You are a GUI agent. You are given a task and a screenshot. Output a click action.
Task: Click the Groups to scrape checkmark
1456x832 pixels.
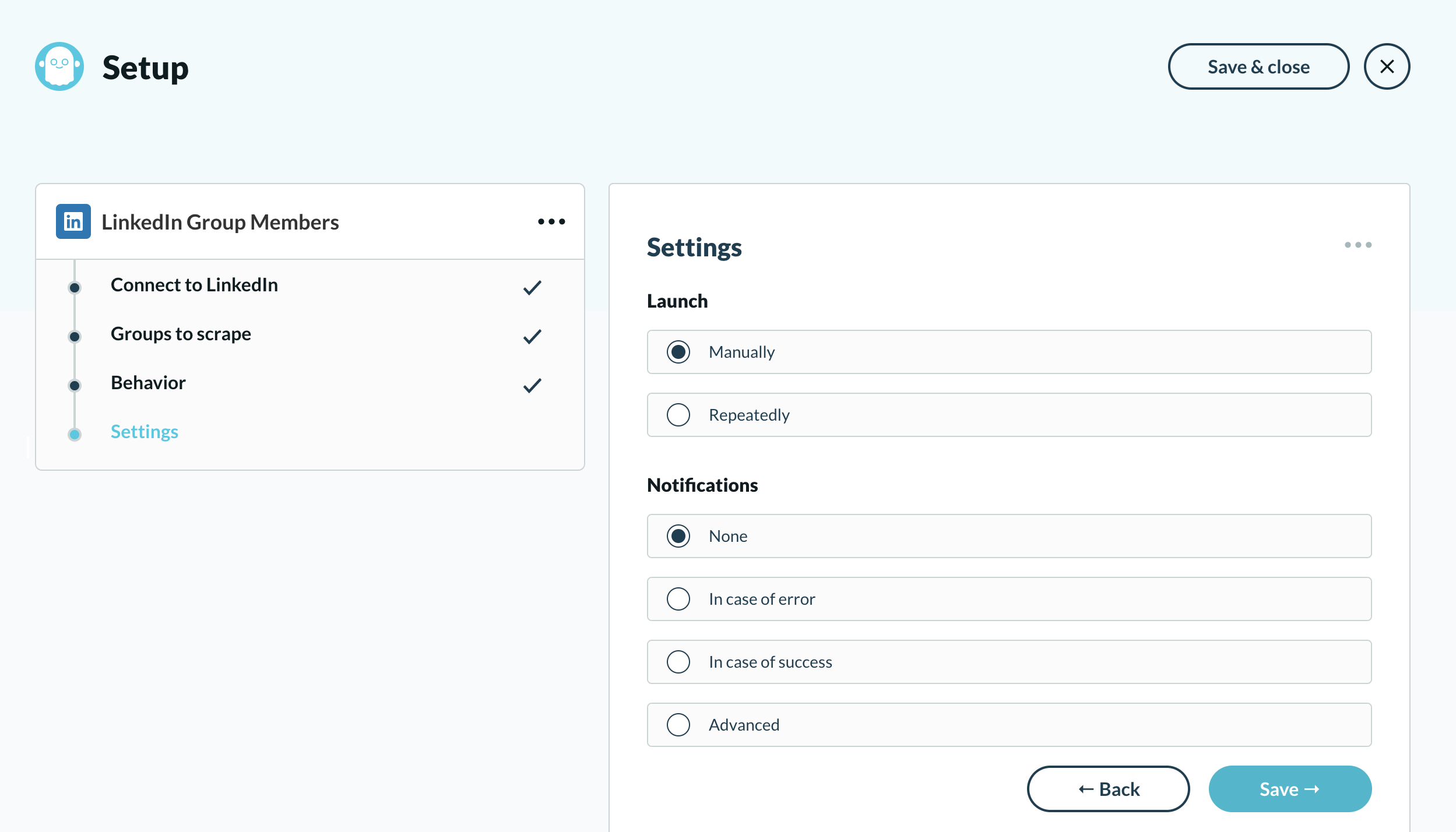click(532, 336)
